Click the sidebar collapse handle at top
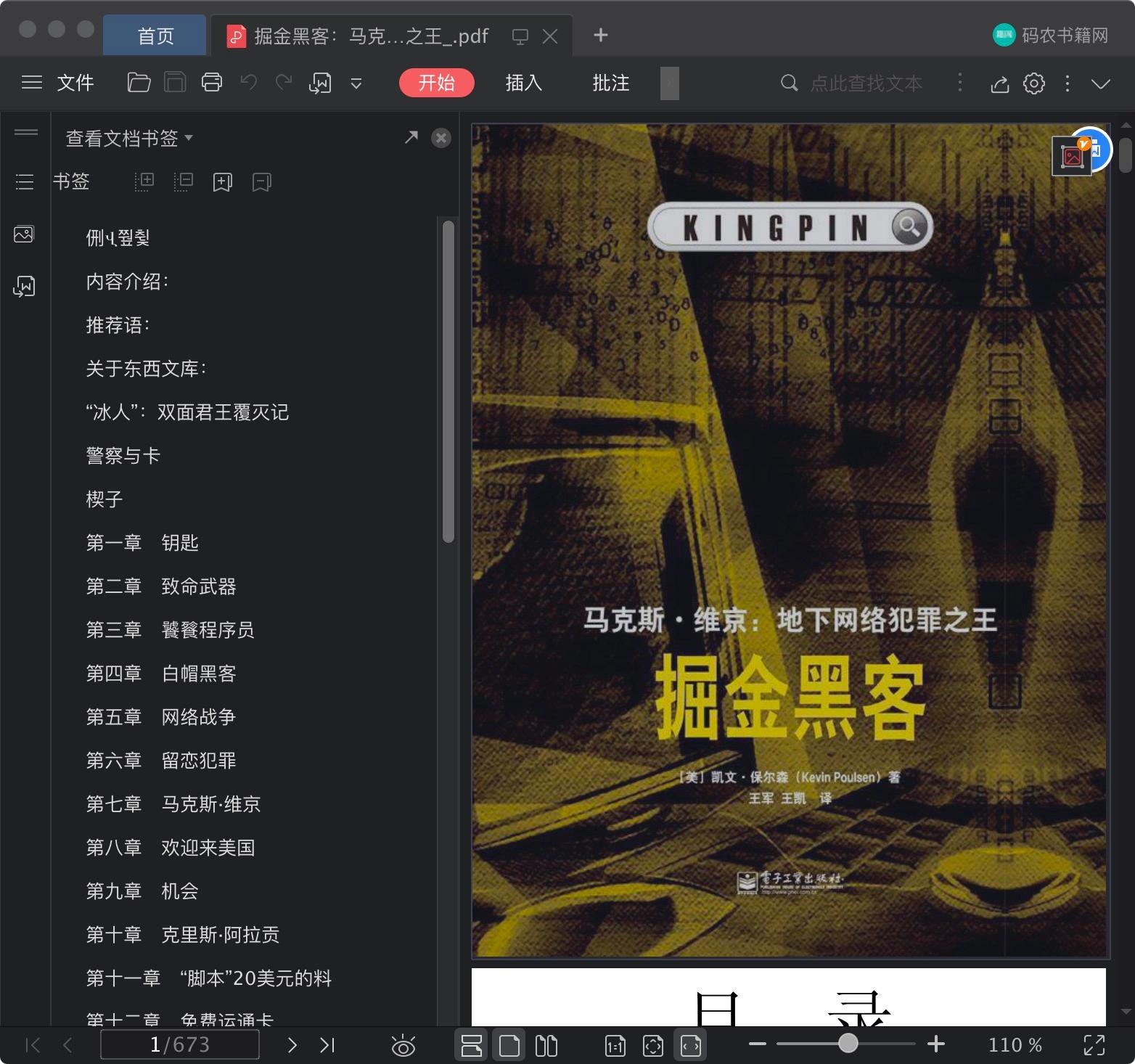1135x1064 pixels. [x=26, y=132]
